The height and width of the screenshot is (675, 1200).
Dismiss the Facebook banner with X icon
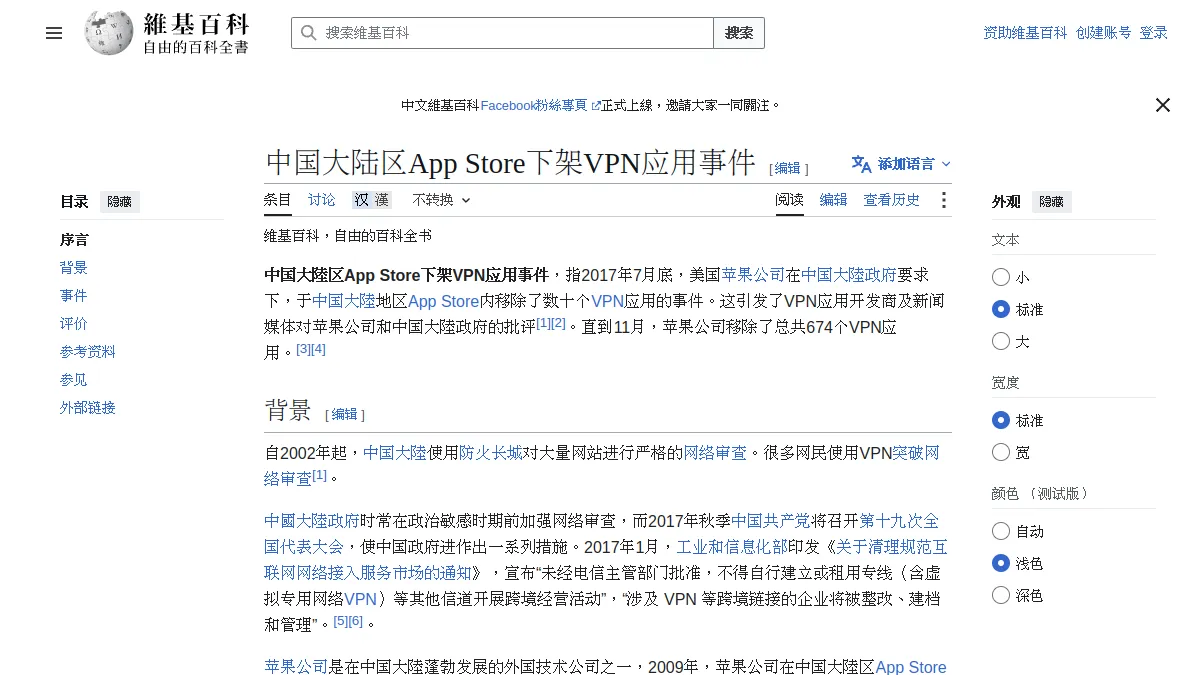pyautogui.click(x=1162, y=105)
